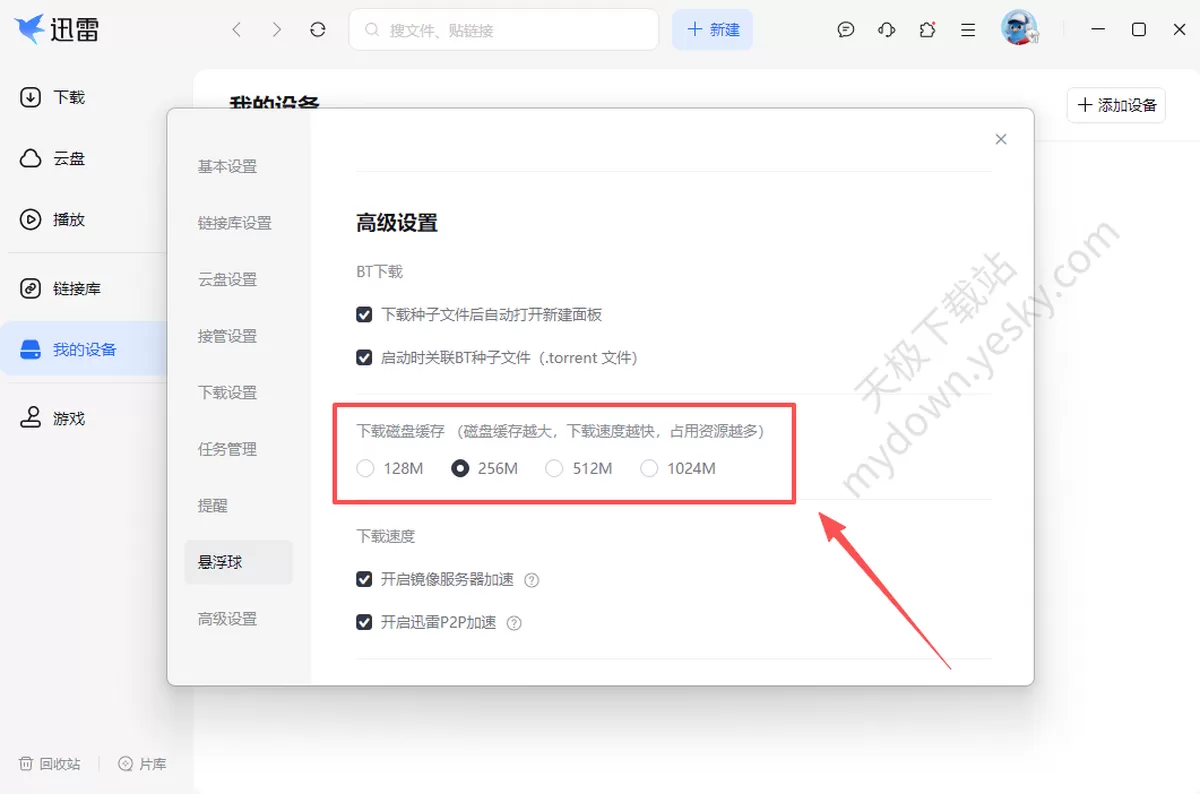1200x794 pixels.
Task: Select 512M disk cache radio
Action: (555, 468)
